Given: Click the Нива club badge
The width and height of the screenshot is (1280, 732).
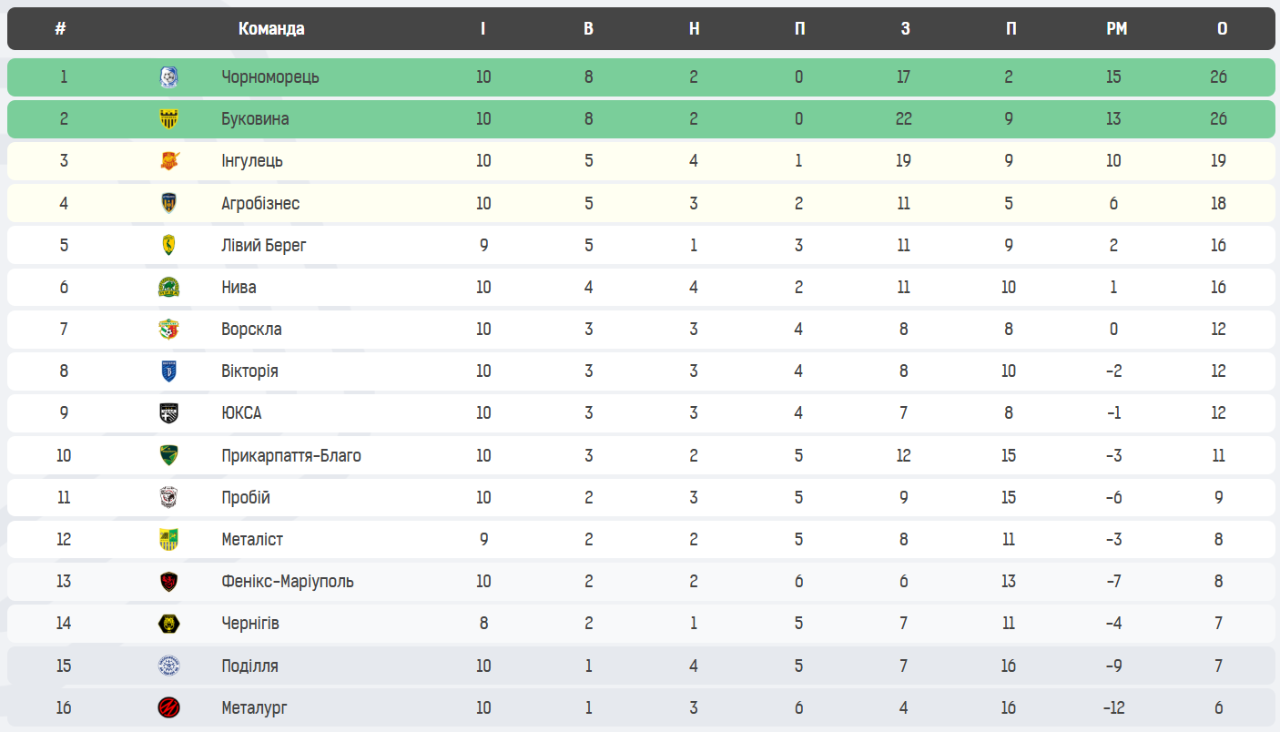Looking at the screenshot, I should pos(169,287).
